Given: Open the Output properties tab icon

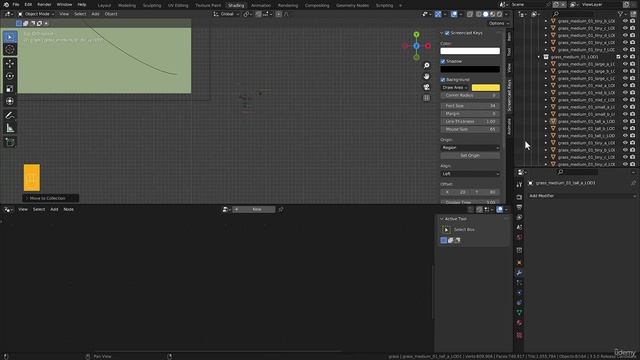Looking at the screenshot, I should tap(519, 207).
